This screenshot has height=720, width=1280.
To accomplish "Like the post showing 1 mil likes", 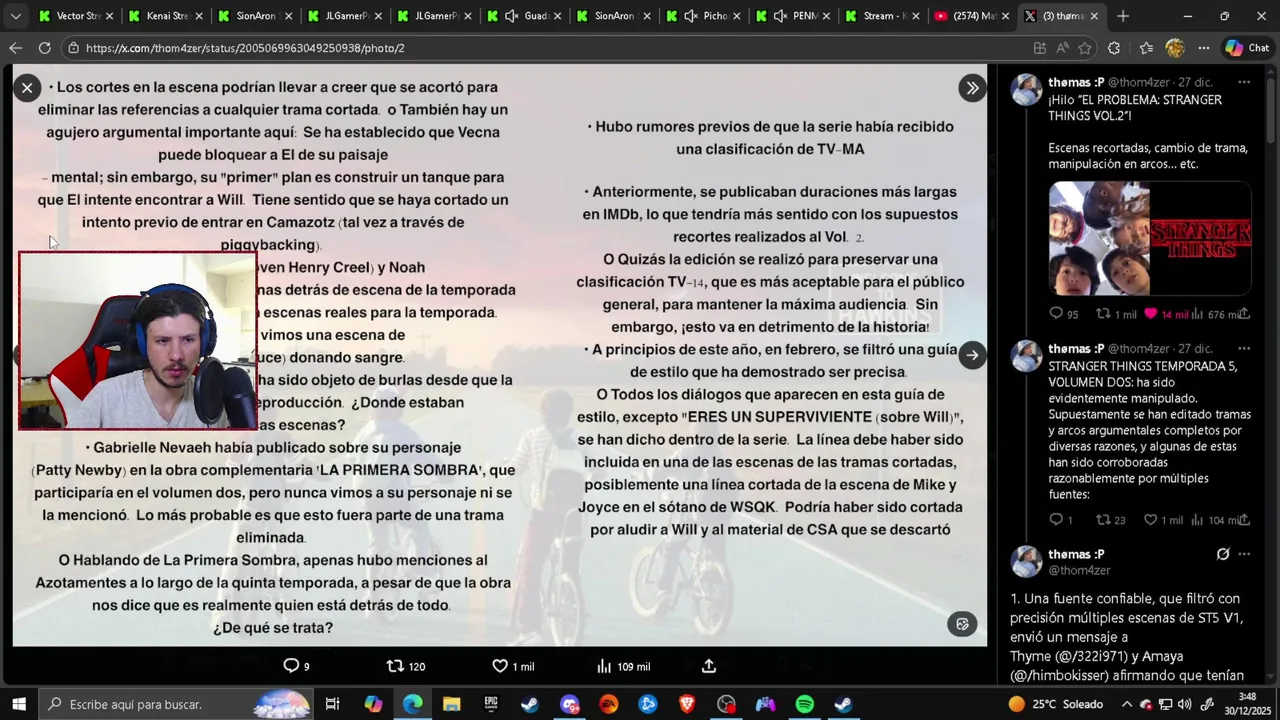I will [512, 666].
